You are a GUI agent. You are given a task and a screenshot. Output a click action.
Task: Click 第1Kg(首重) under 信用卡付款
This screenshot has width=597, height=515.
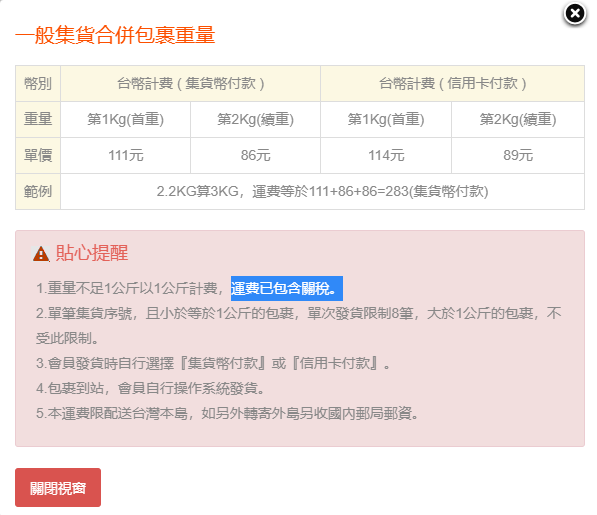pyautogui.click(x=386, y=120)
